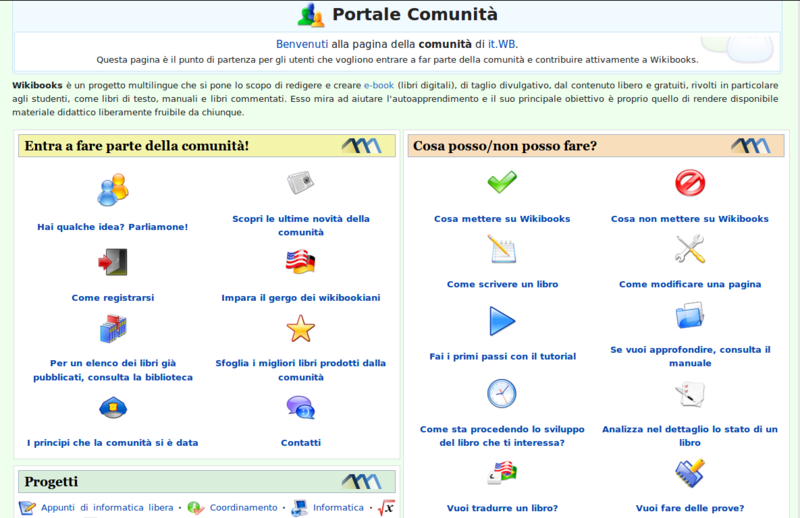Open 'Appunti di informatica libera' project link
Viewport: 800px width, 518px height.
[x=107, y=507]
